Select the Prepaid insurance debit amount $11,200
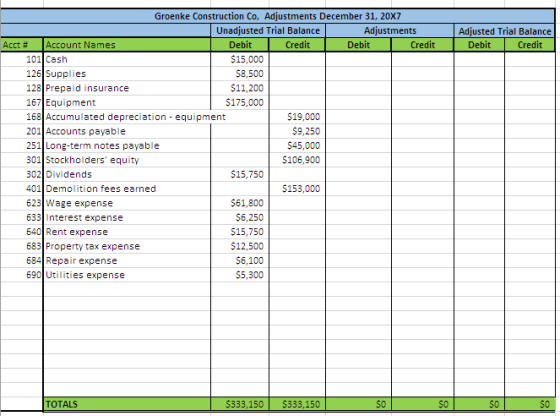Viewport: 560px width, 416px height. point(240,88)
